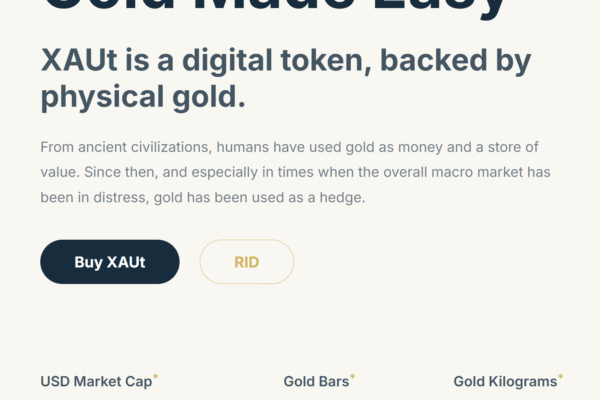Click the asterisk beside Gold Kilograms
The height and width of the screenshot is (400, 600).
click(560, 377)
